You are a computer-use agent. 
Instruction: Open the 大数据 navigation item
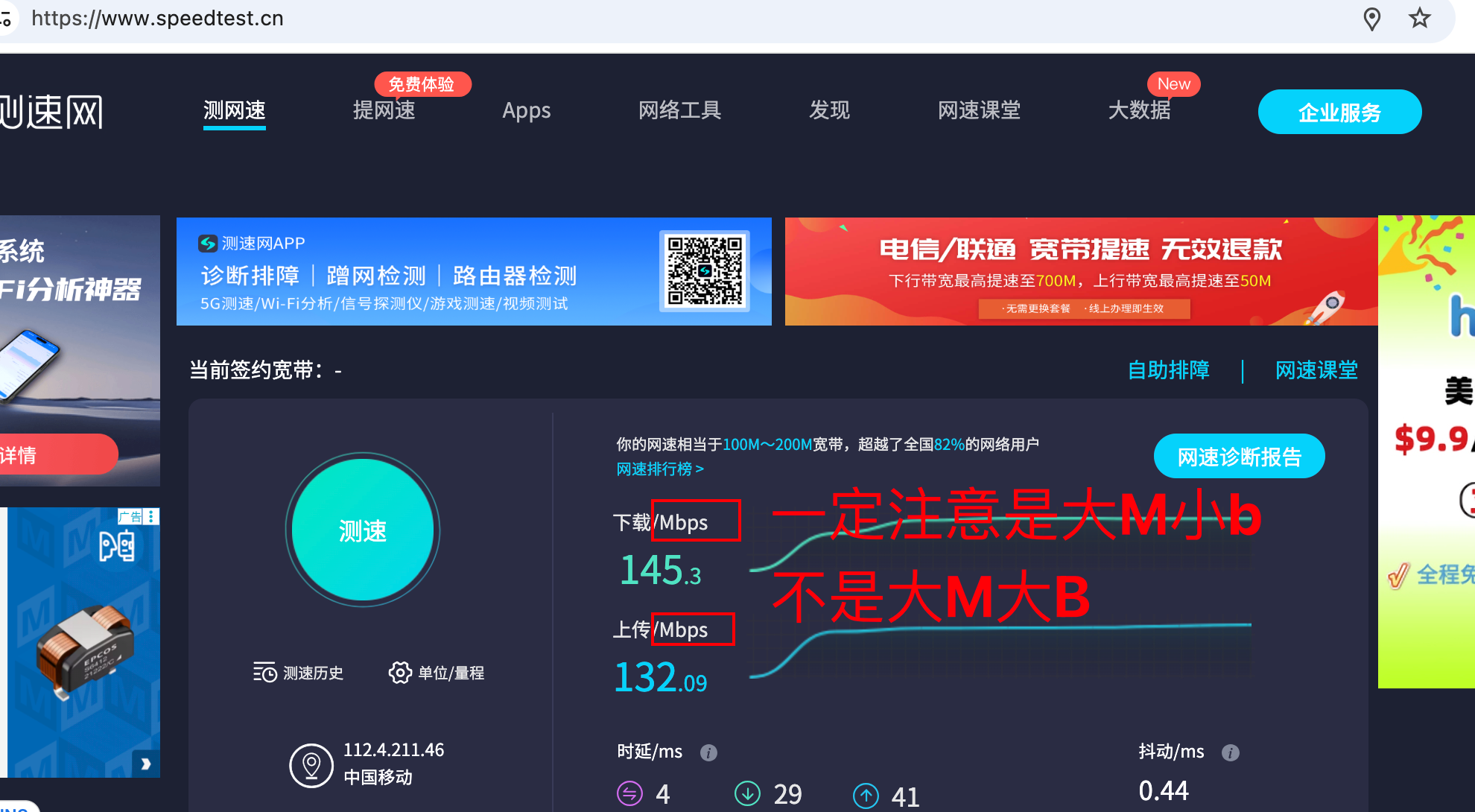click(x=1139, y=110)
